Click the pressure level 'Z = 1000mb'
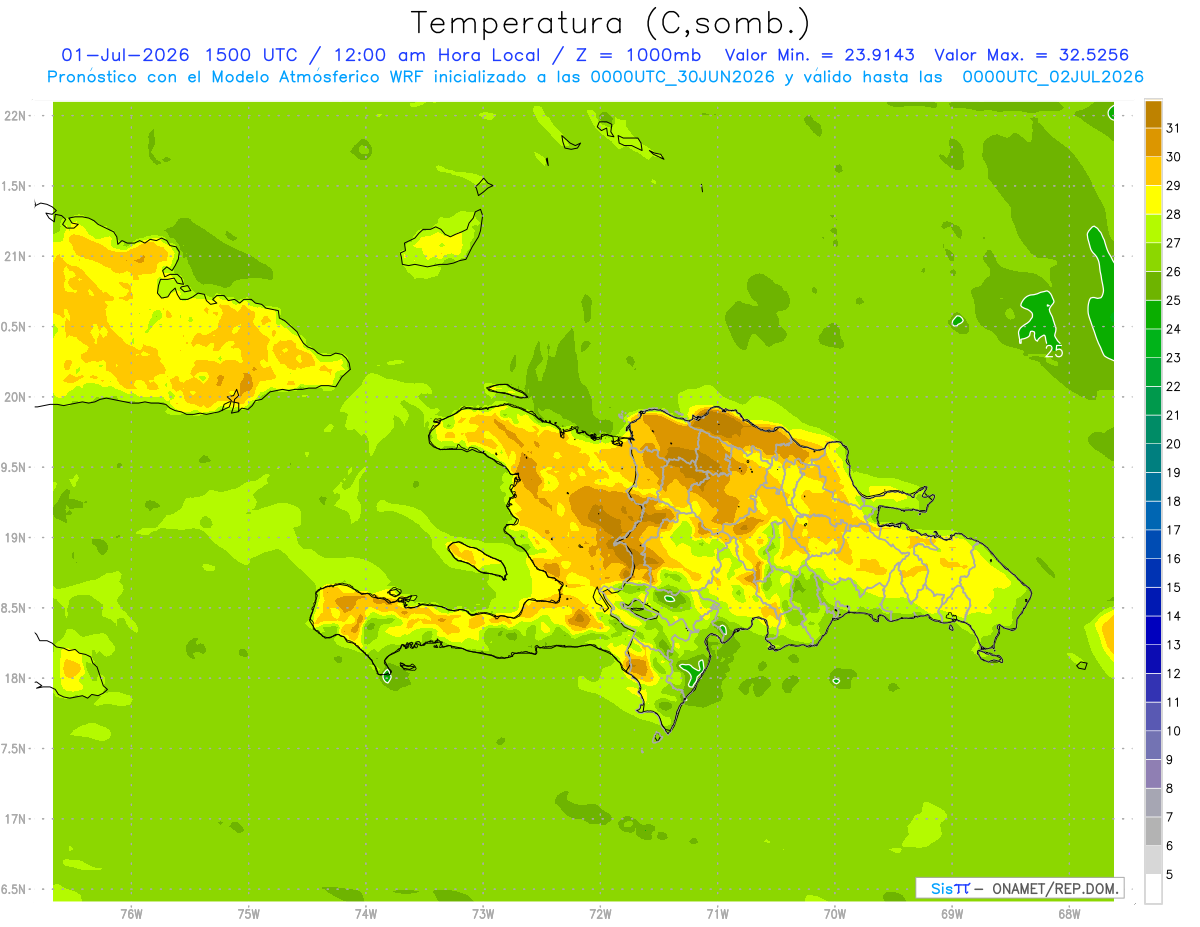 click(638, 56)
